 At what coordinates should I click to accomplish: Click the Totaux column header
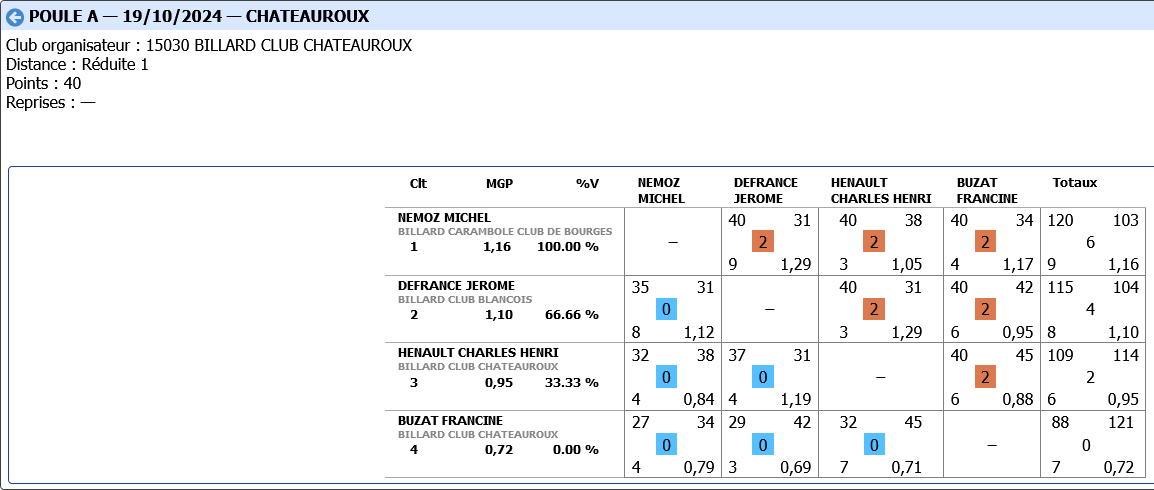tap(1075, 183)
